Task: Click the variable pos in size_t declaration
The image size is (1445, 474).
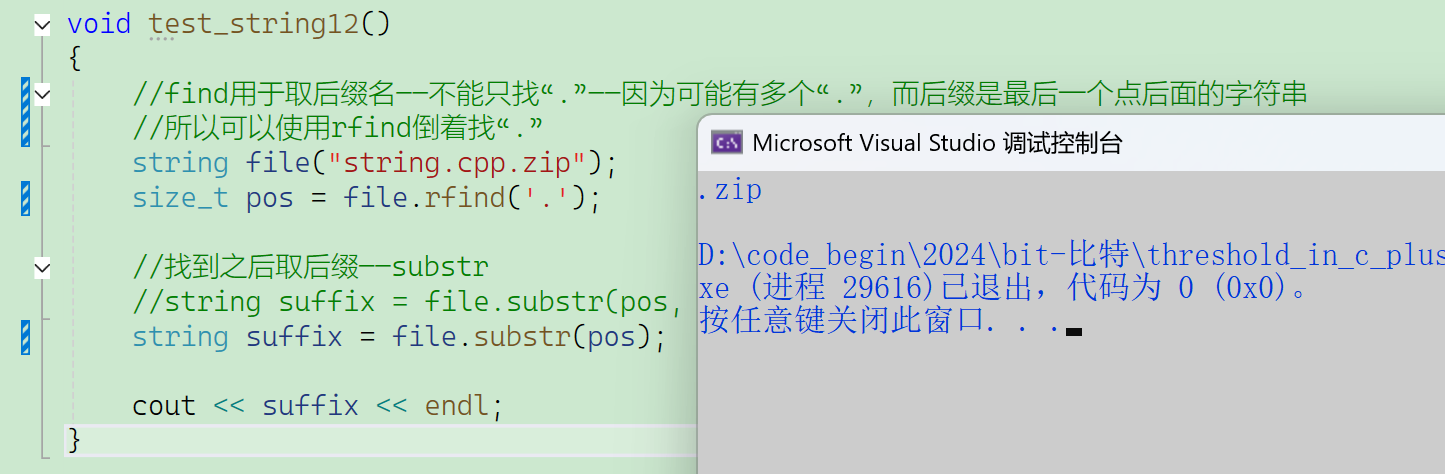Action: pyautogui.click(x=270, y=199)
